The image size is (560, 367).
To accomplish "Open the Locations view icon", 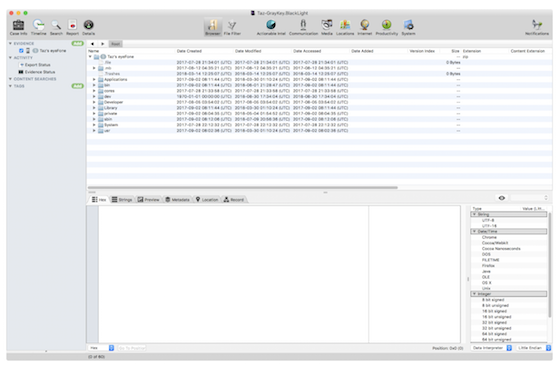I will (345, 27).
